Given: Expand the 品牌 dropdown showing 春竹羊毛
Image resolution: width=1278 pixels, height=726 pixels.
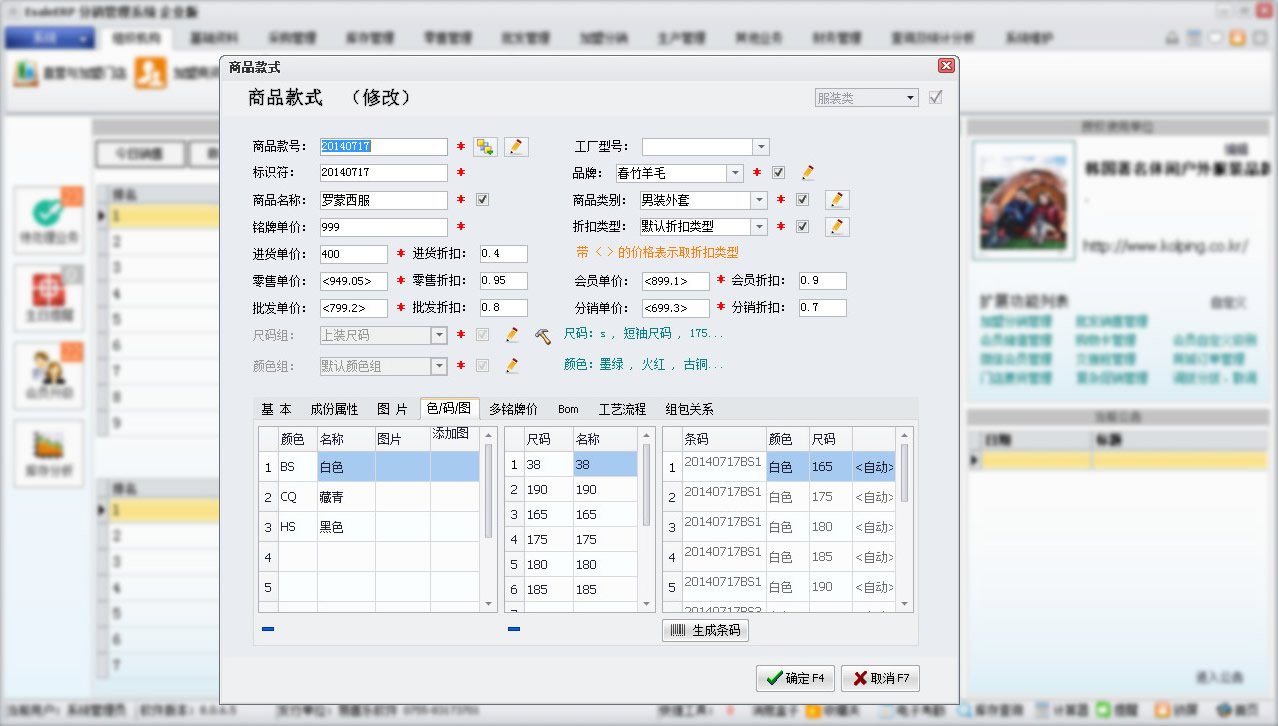Looking at the screenshot, I should 735,173.
